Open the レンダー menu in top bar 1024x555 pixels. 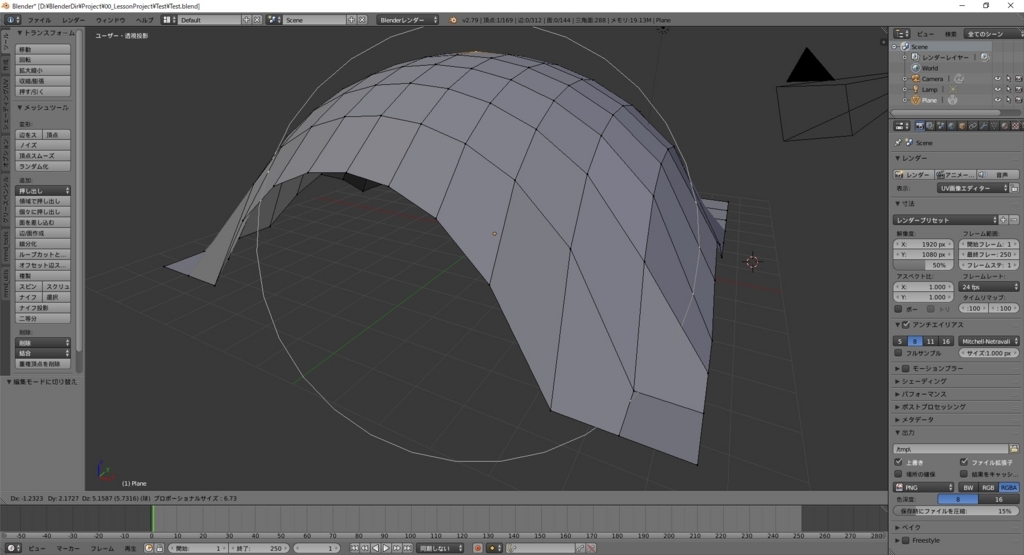coord(73,20)
